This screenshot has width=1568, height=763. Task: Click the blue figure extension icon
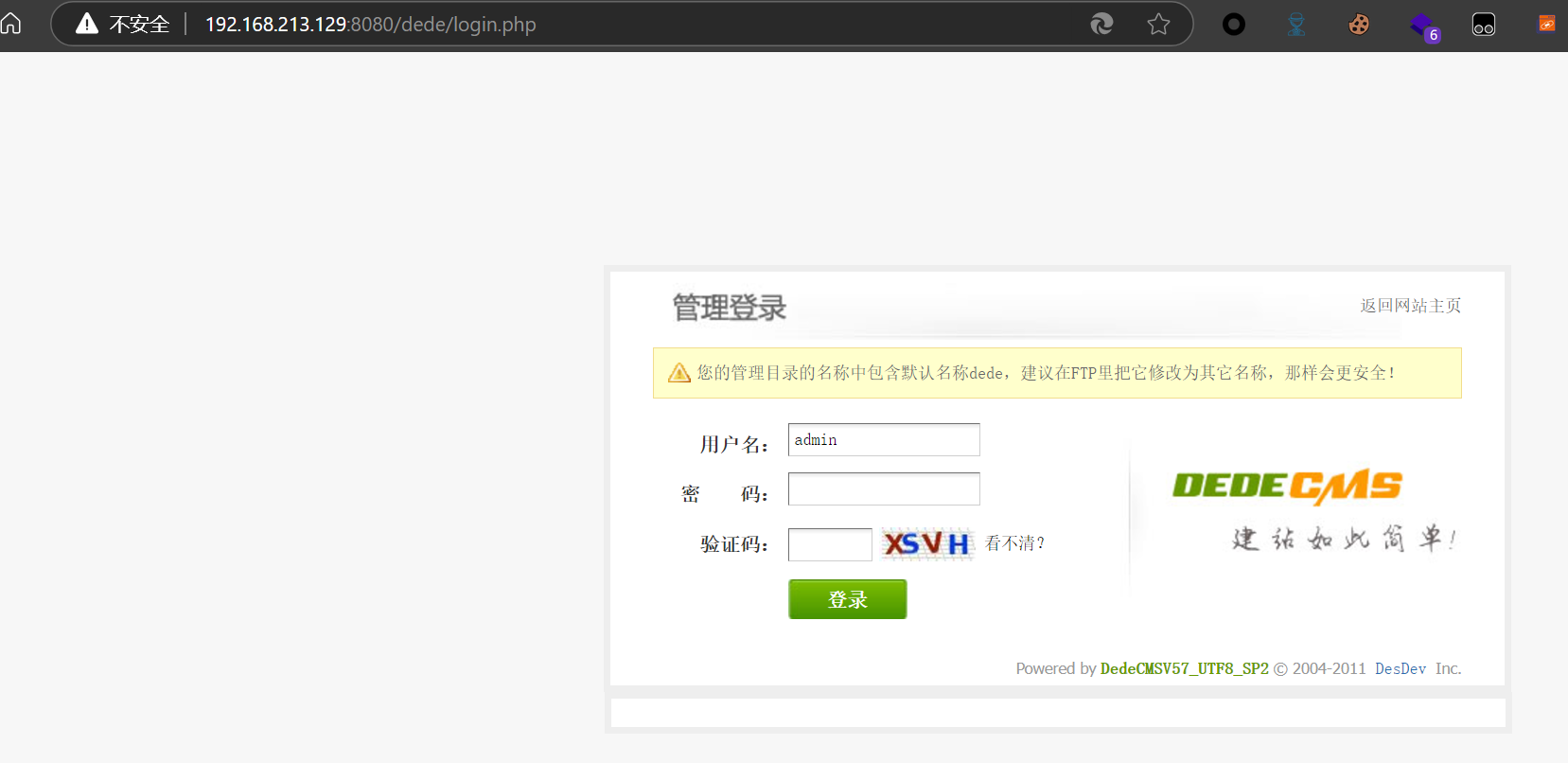1296,25
